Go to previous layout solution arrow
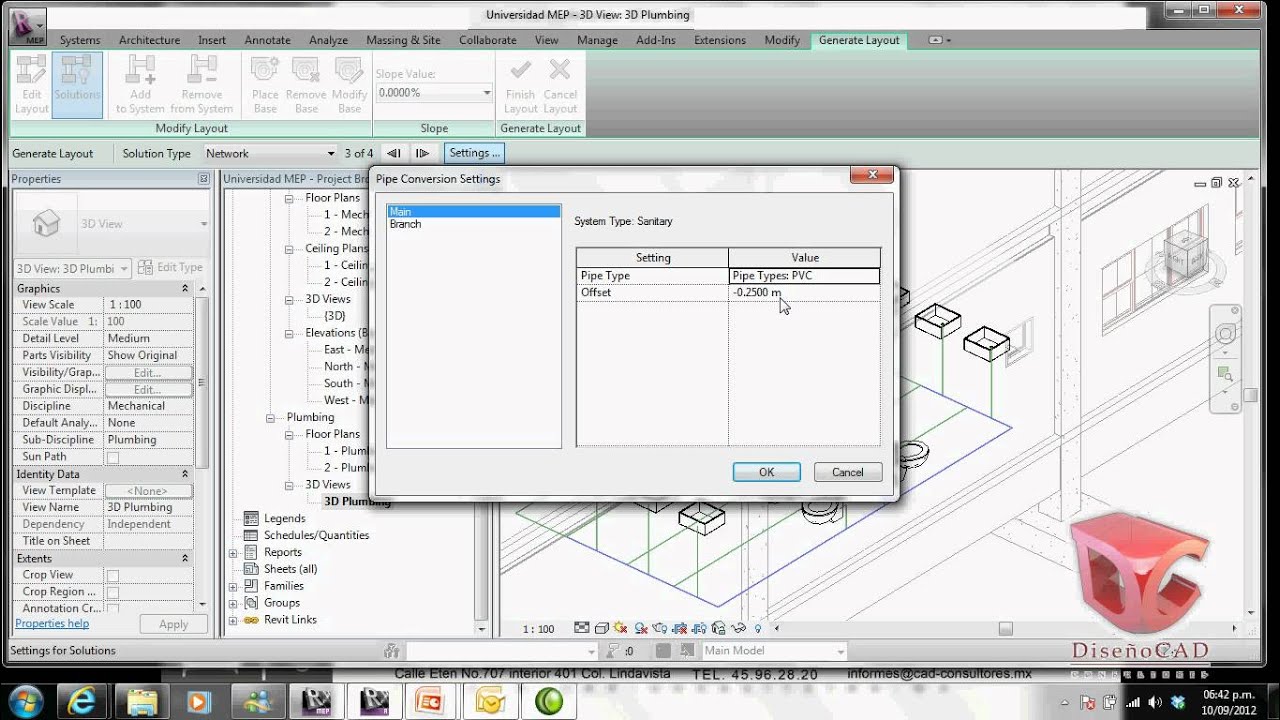This screenshot has height=720, width=1280. (x=394, y=153)
